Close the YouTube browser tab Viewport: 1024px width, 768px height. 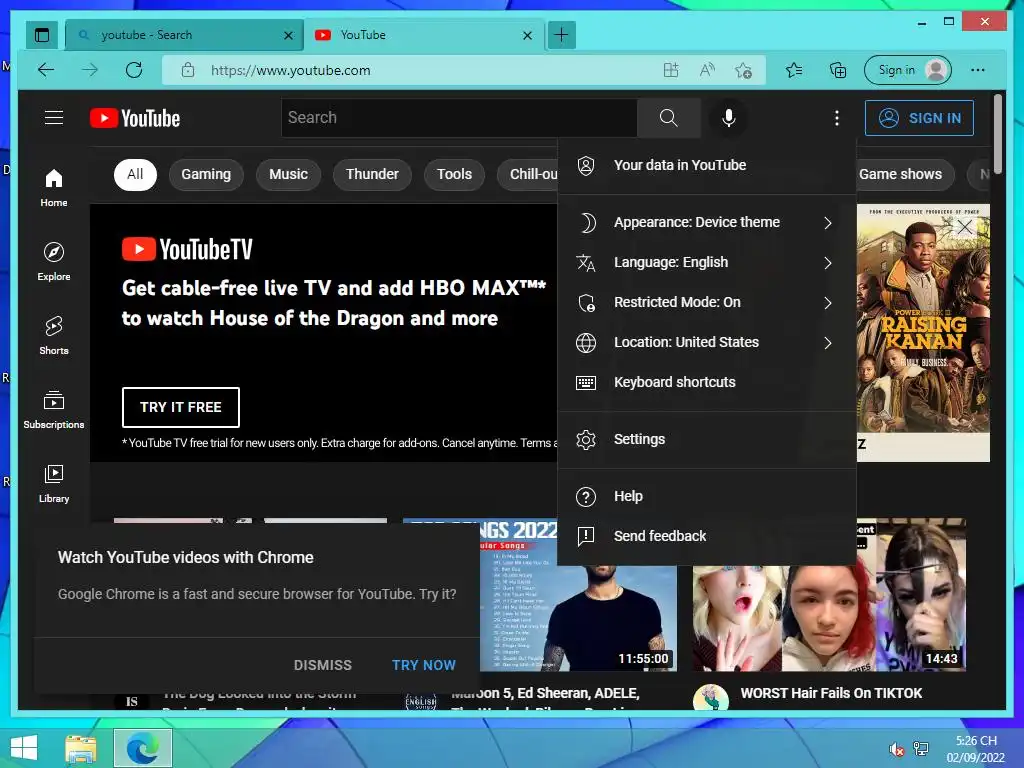click(528, 35)
